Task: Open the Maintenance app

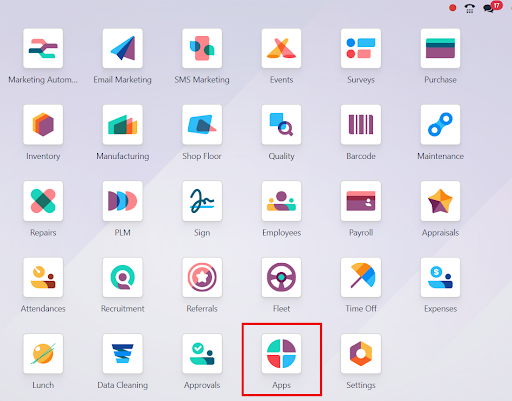Action: pos(440,125)
